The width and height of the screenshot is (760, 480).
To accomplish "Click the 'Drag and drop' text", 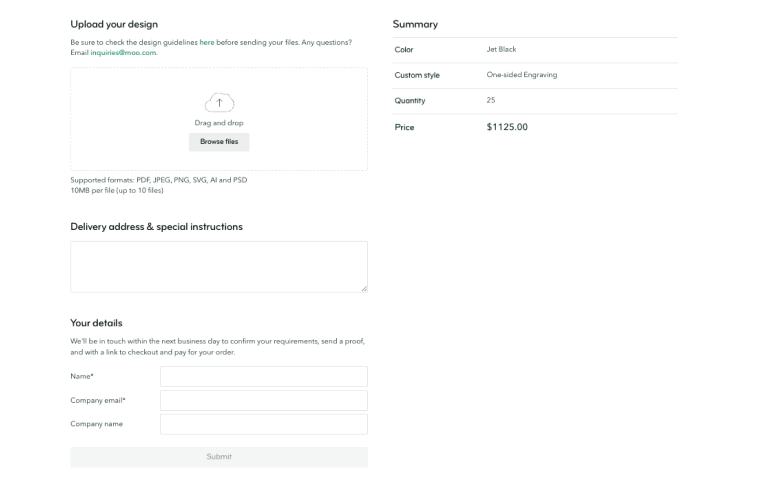I will (x=219, y=123).
